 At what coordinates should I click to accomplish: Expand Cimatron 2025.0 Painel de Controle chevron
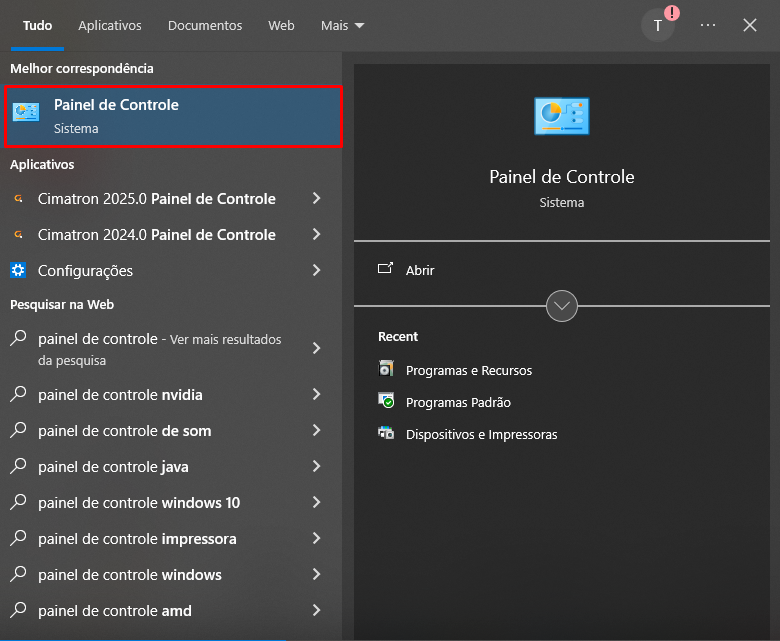(316, 198)
